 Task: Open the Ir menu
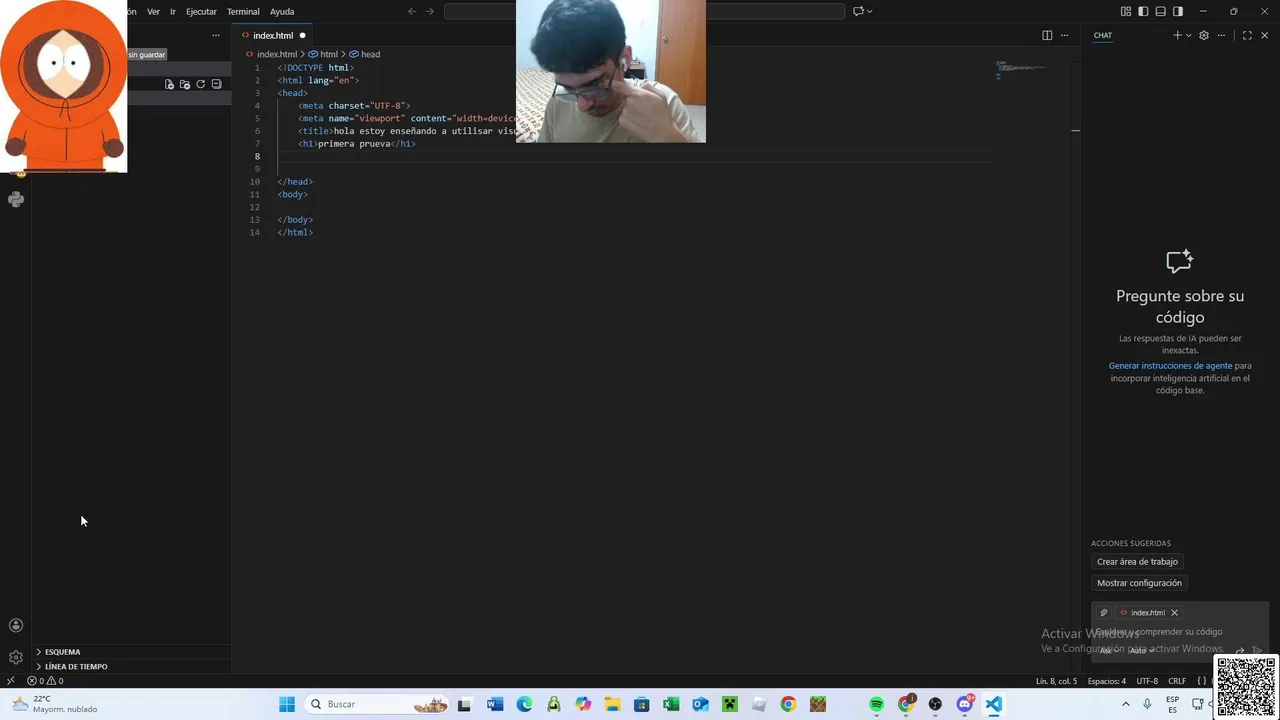coord(173,11)
